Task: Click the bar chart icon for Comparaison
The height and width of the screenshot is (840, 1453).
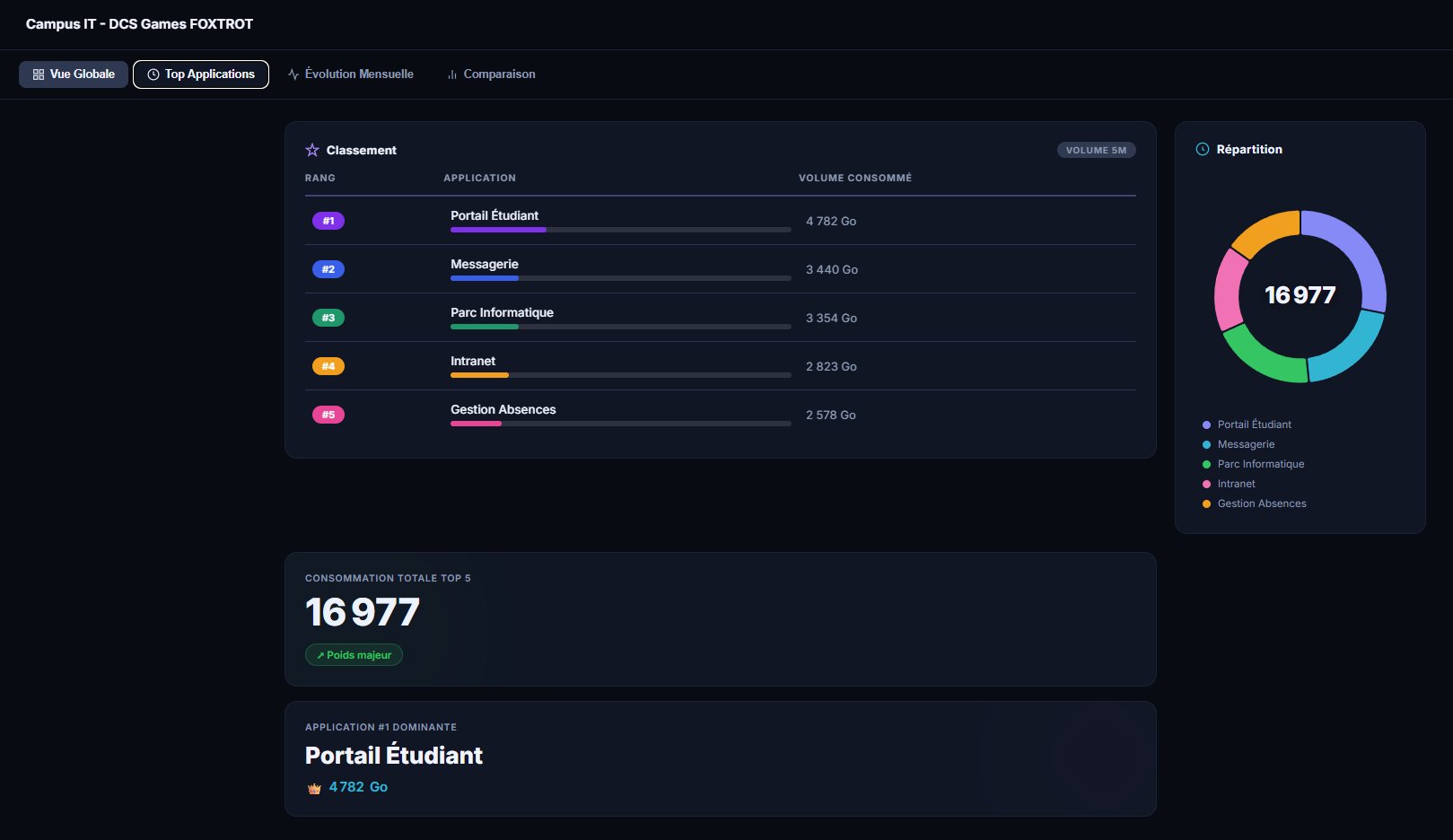Action: click(x=452, y=74)
